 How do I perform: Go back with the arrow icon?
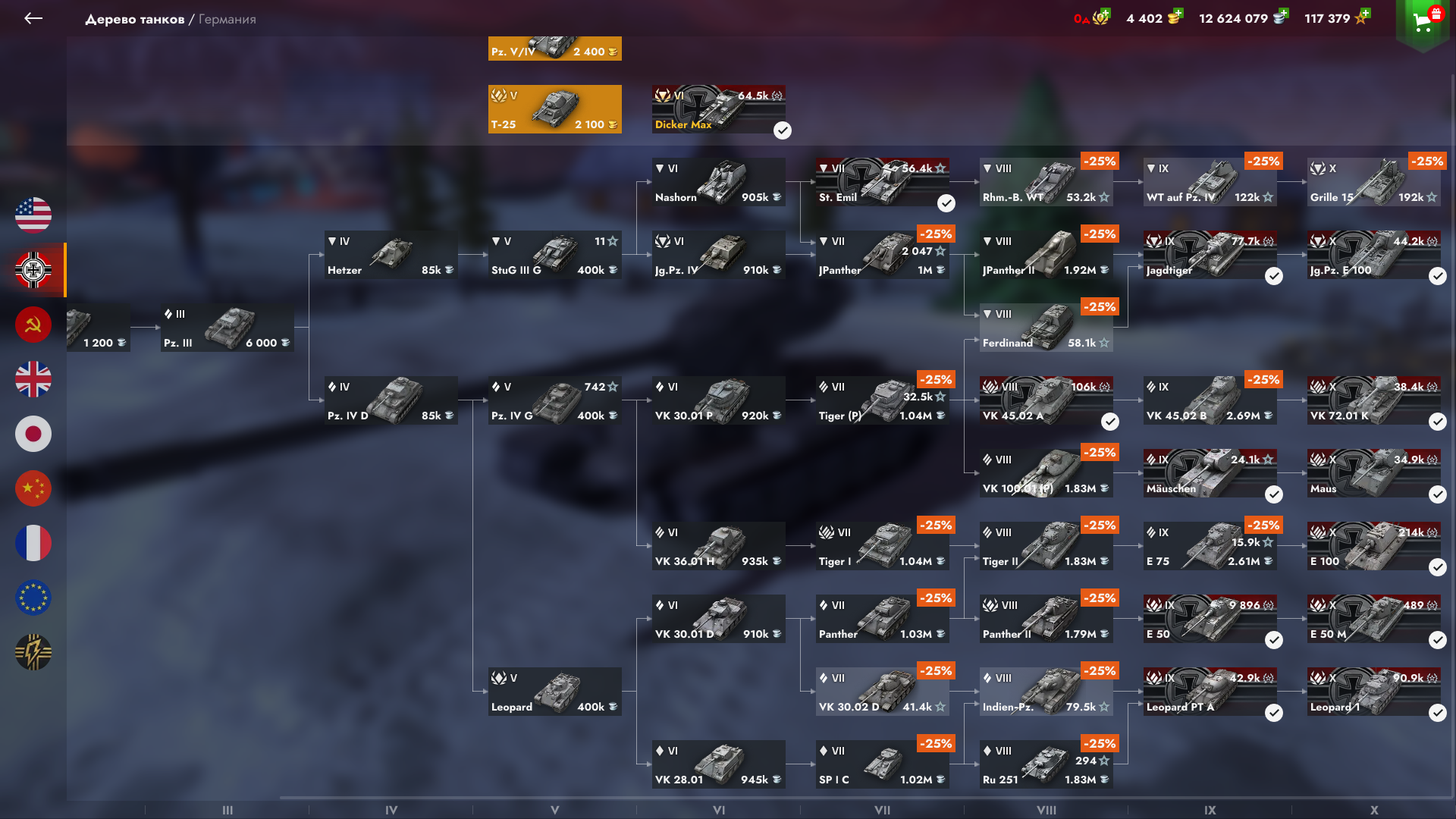33,18
